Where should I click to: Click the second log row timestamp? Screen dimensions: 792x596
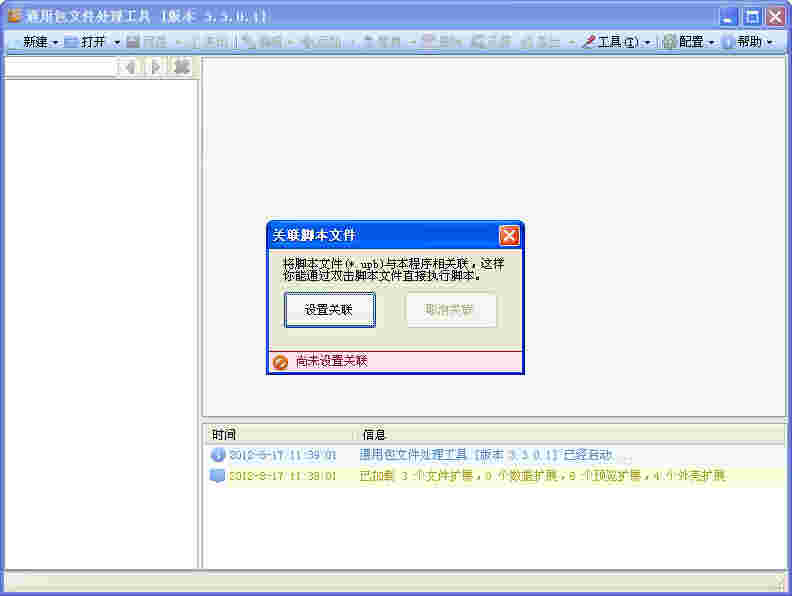[x=282, y=476]
